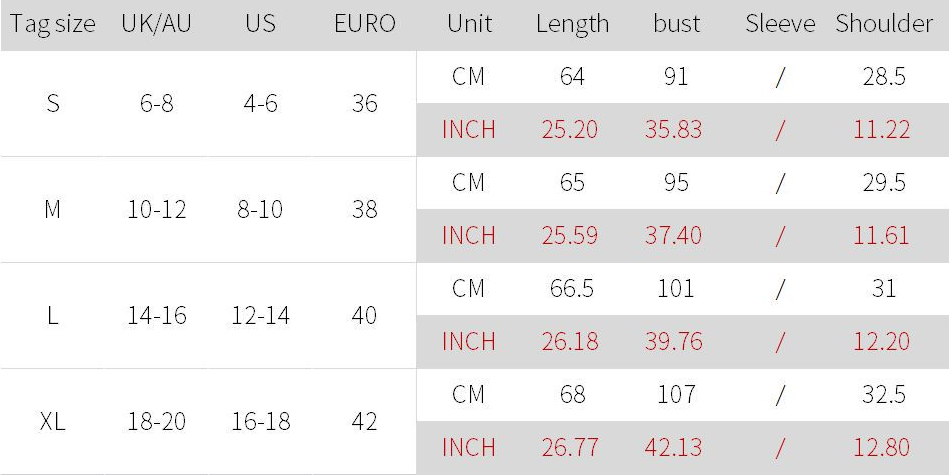The height and width of the screenshot is (475, 949).
Task: Click UK/AU size 10-12 cell
Action: coord(156,209)
